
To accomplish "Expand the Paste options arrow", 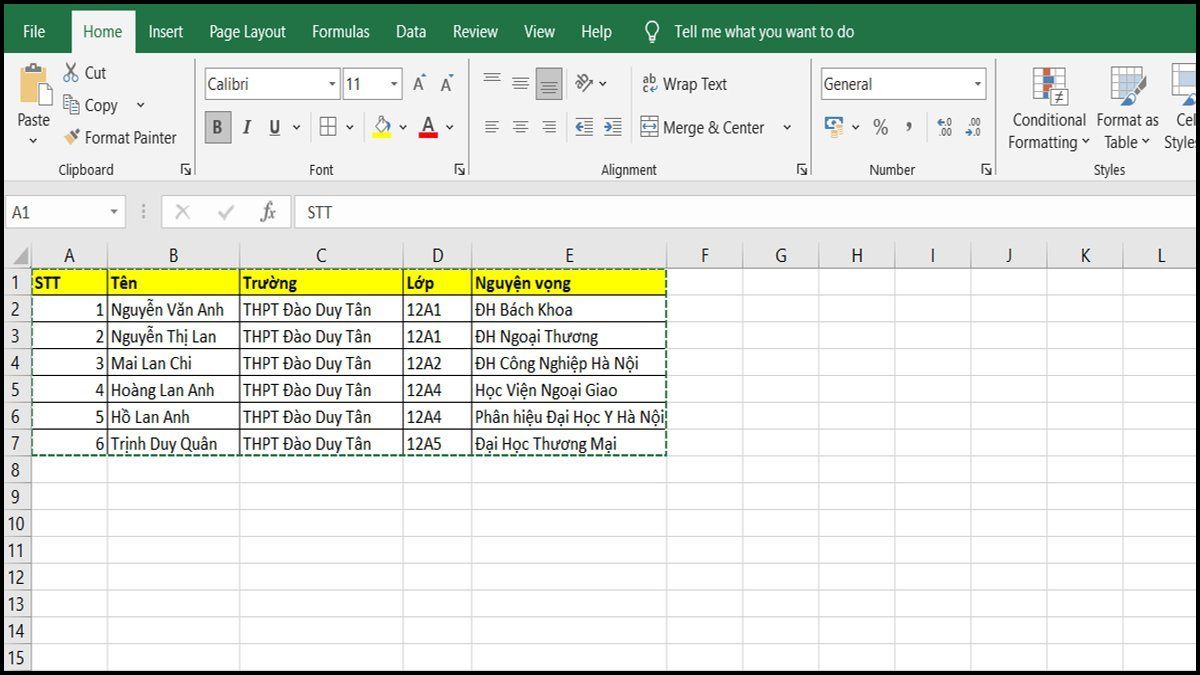I will pyautogui.click(x=33, y=141).
